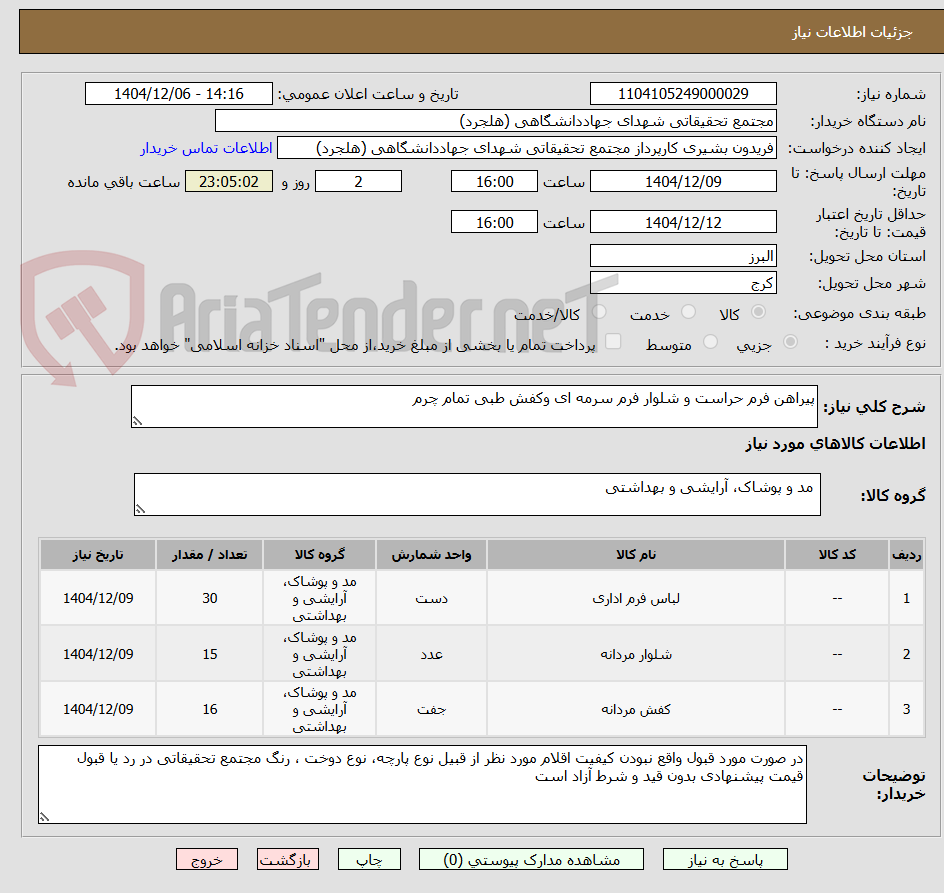Click resize handle of توضیحات خریدار box
The height and width of the screenshot is (893, 944).
[44, 817]
